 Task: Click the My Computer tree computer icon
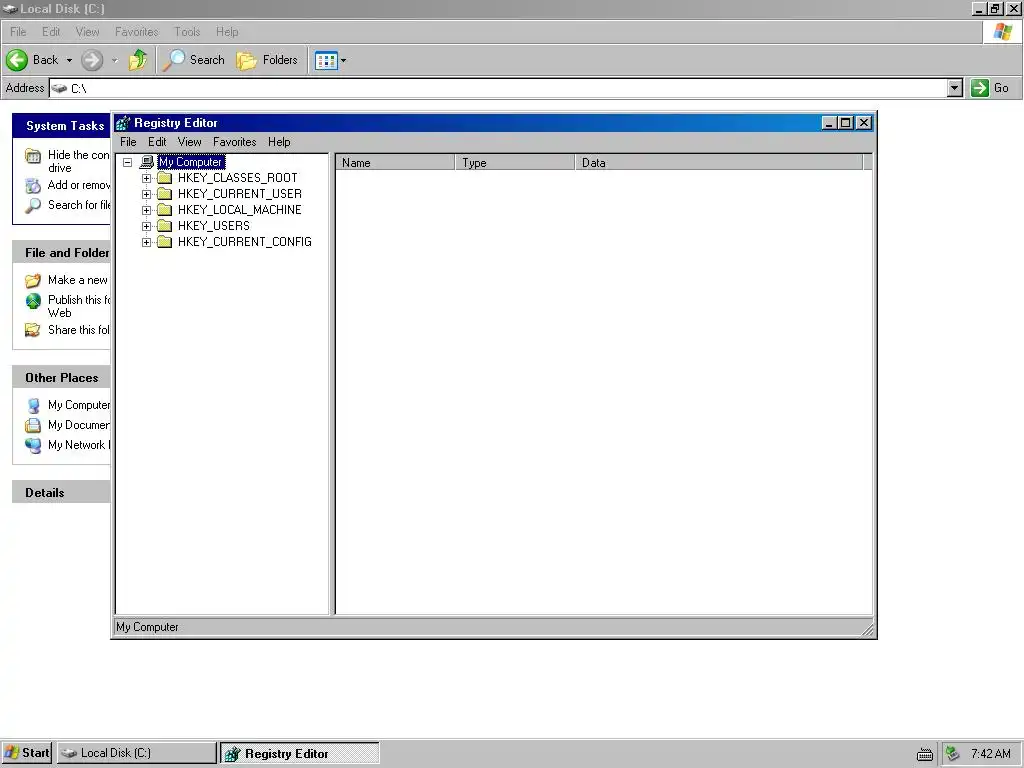coord(147,162)
